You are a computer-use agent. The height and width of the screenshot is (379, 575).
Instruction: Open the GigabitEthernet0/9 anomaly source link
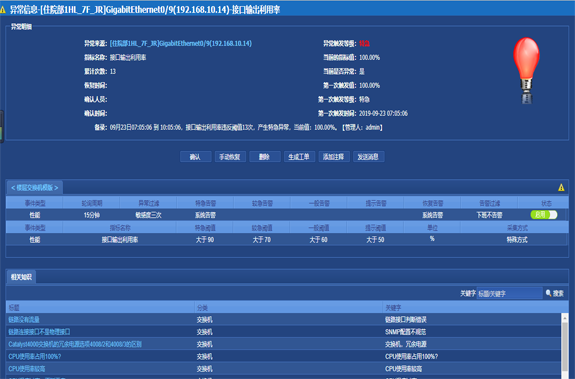(181, 44)
